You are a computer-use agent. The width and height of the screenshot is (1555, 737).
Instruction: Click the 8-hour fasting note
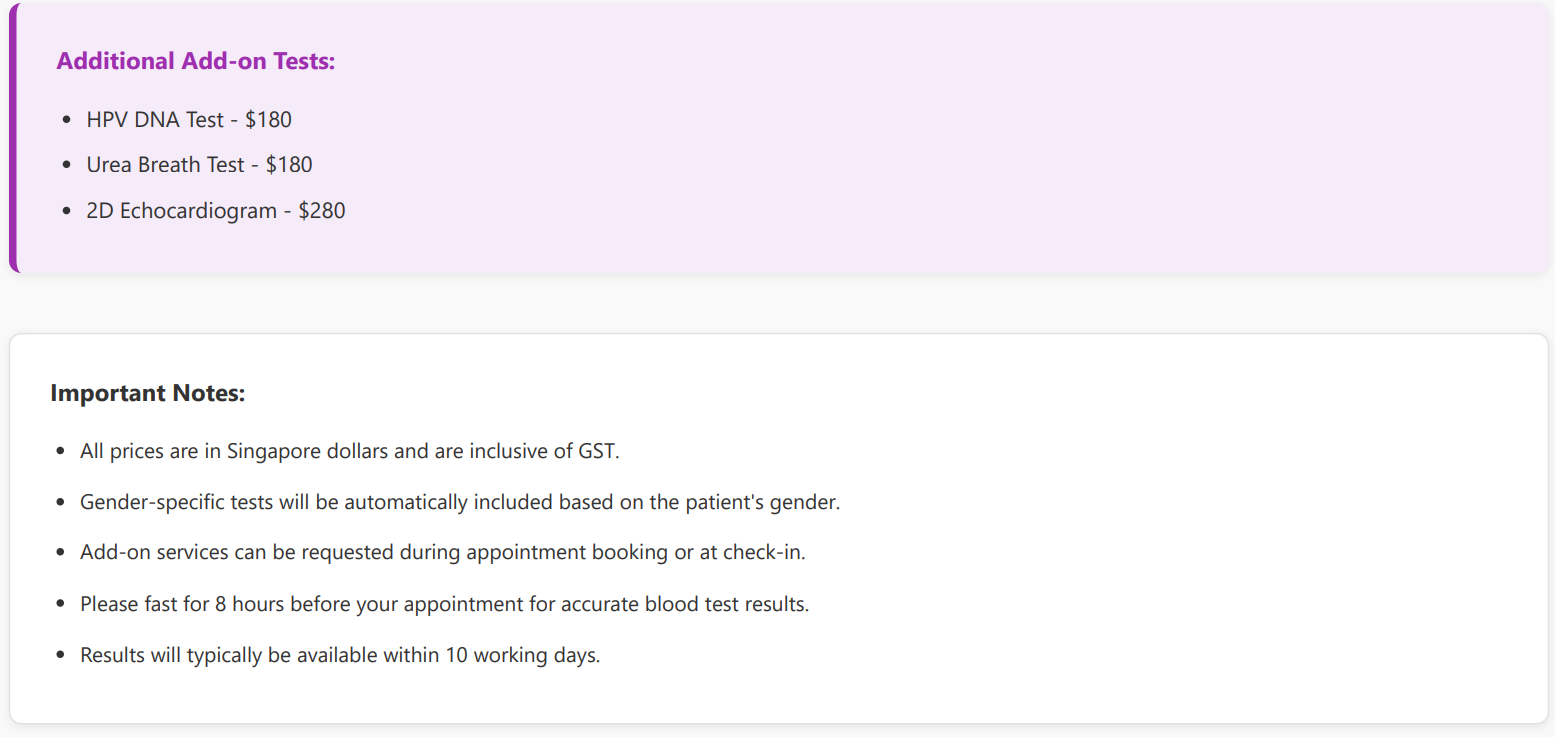445,604
